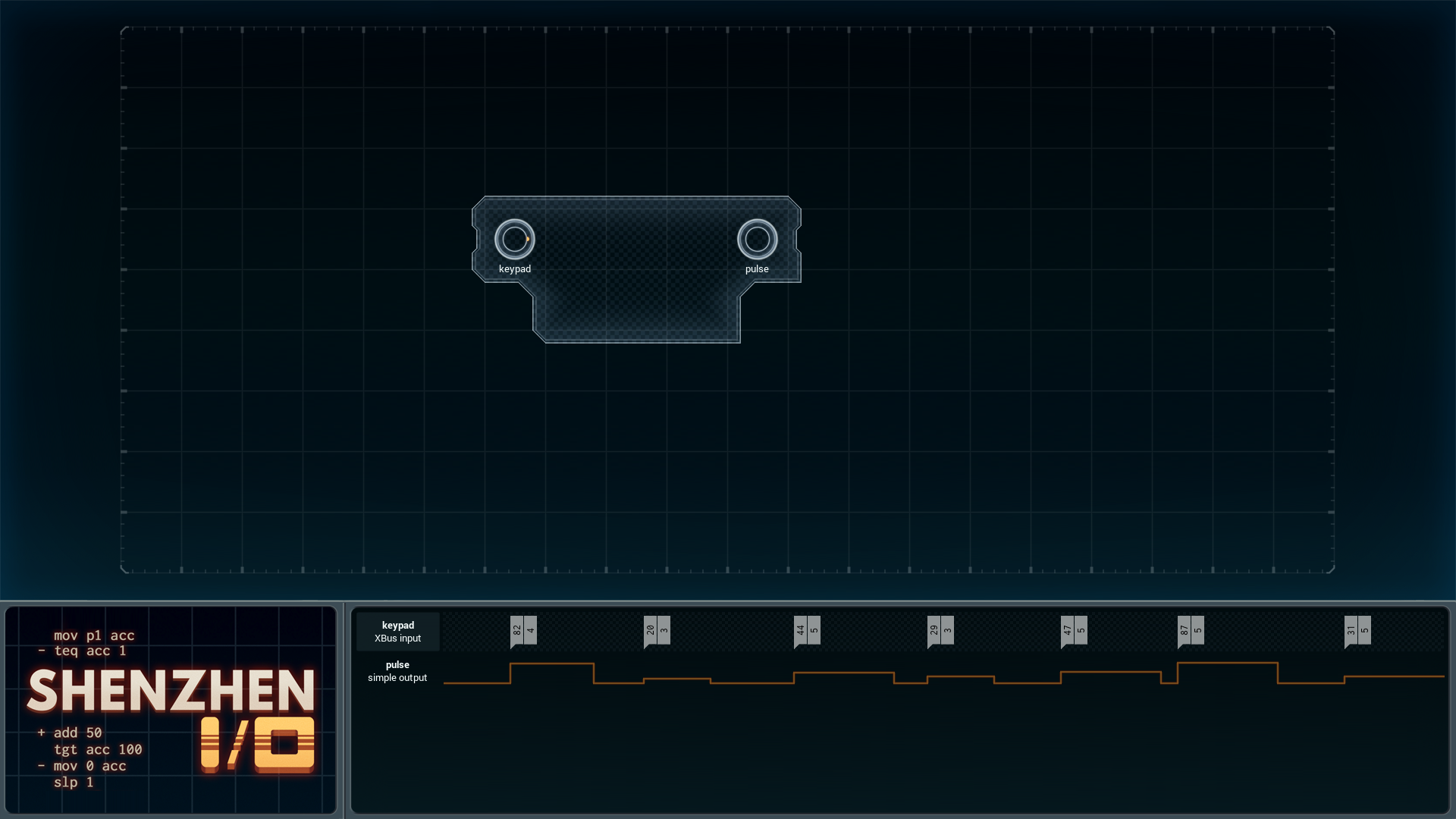The width and height of the screenshot is (1456, 819).
Task: Click the XBus packet marker reading 20
Action: pos(651,631)
